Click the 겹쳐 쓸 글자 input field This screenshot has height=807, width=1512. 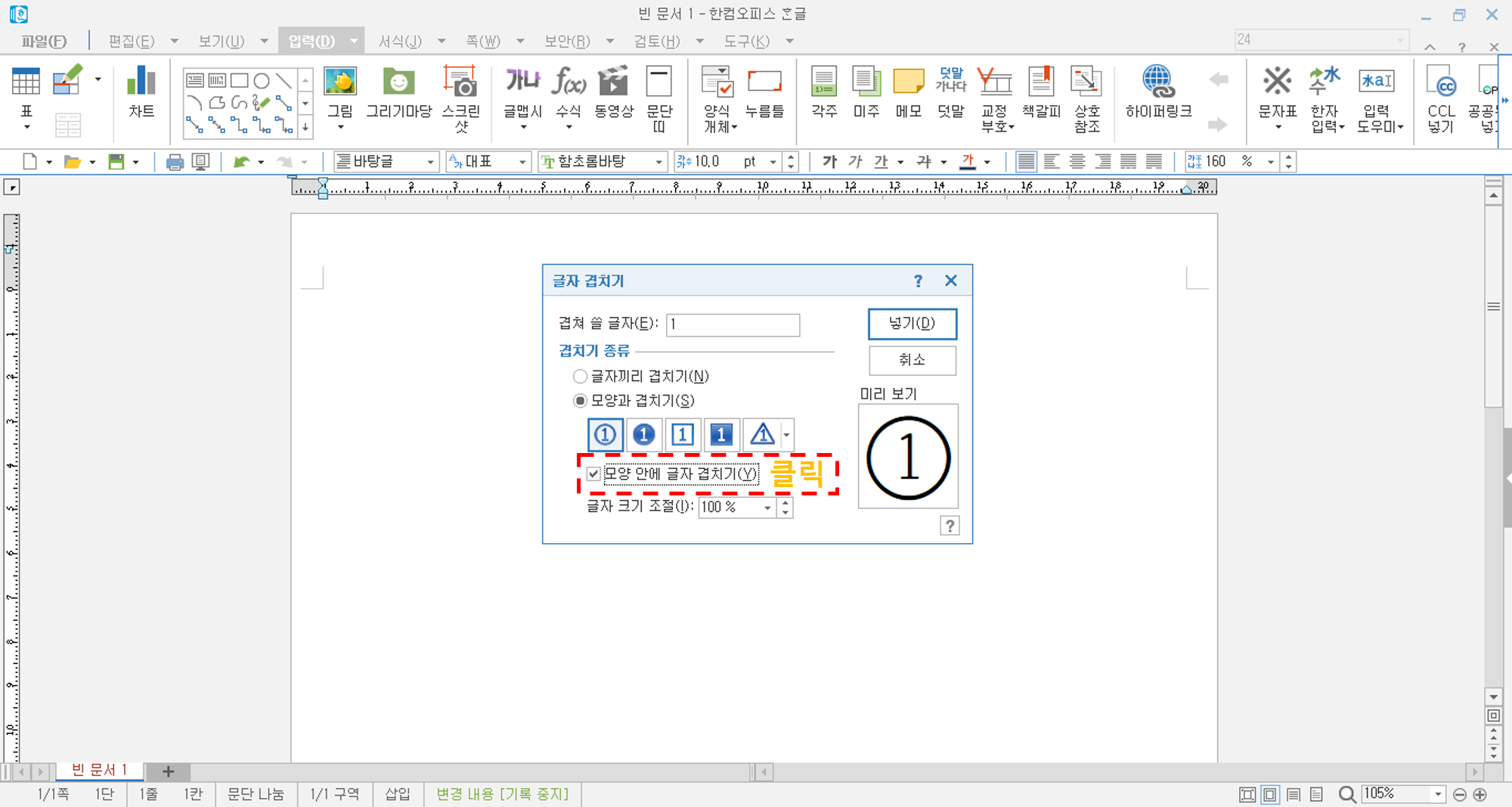733,324
